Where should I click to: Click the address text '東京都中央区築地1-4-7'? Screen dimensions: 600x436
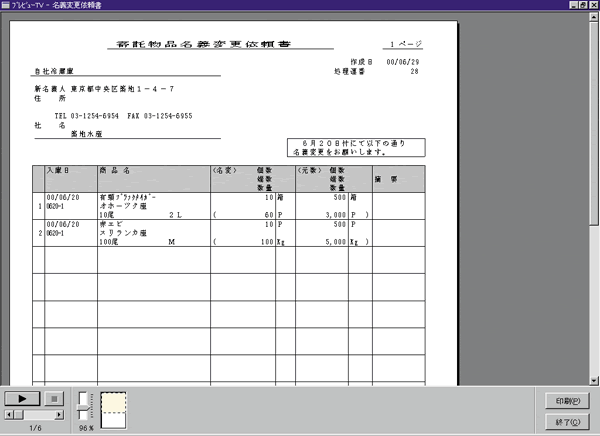point(122,89)
